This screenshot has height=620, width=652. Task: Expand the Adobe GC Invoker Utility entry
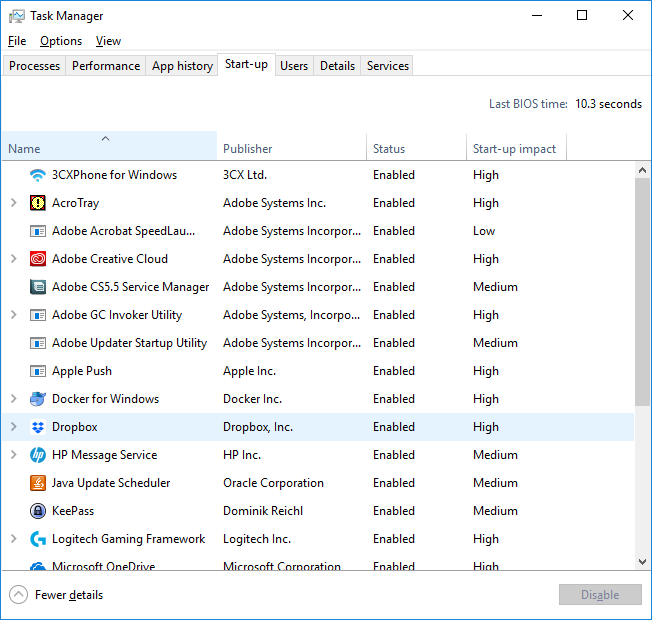tap(14, 315)
